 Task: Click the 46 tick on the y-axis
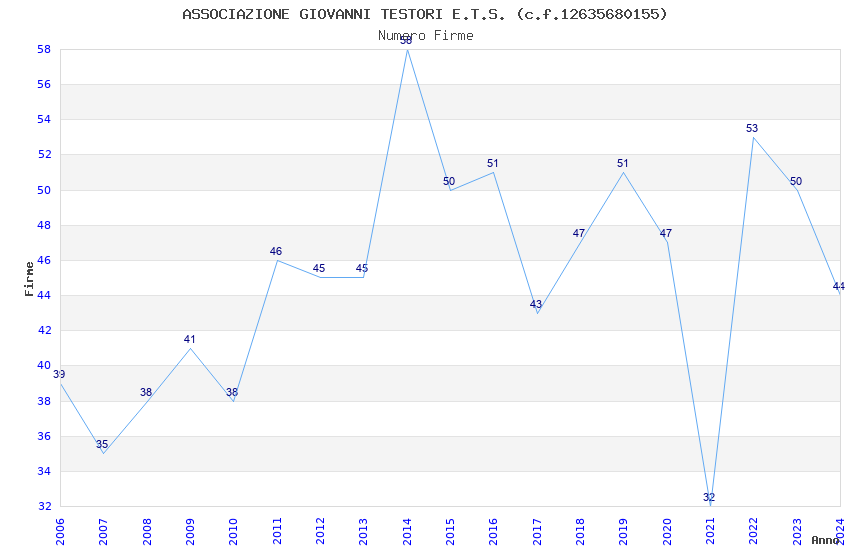pos(44,261)
